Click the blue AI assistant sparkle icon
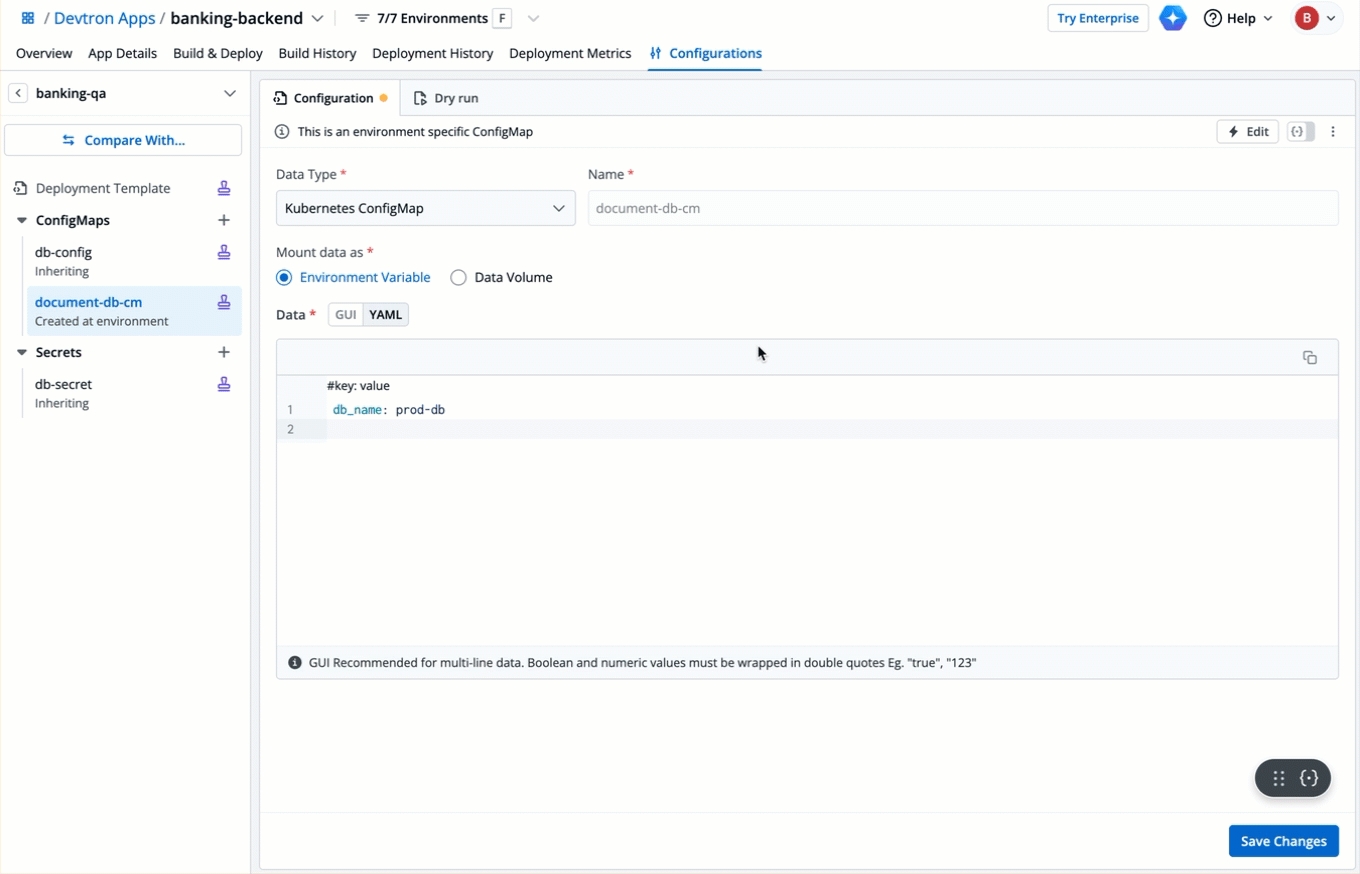The image size is (1360, 874). click(x=1173, y=18)
